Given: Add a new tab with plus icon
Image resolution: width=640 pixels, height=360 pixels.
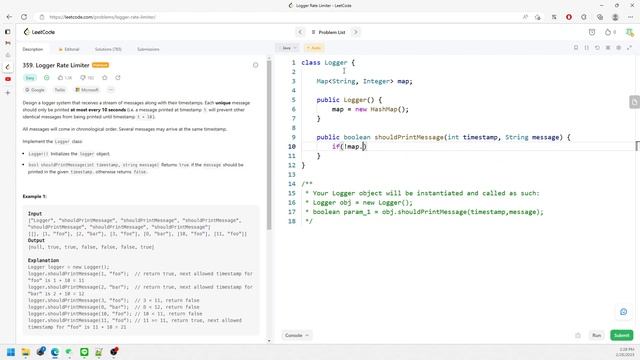Looking at the screenshot, I should (x=8, y=93).
